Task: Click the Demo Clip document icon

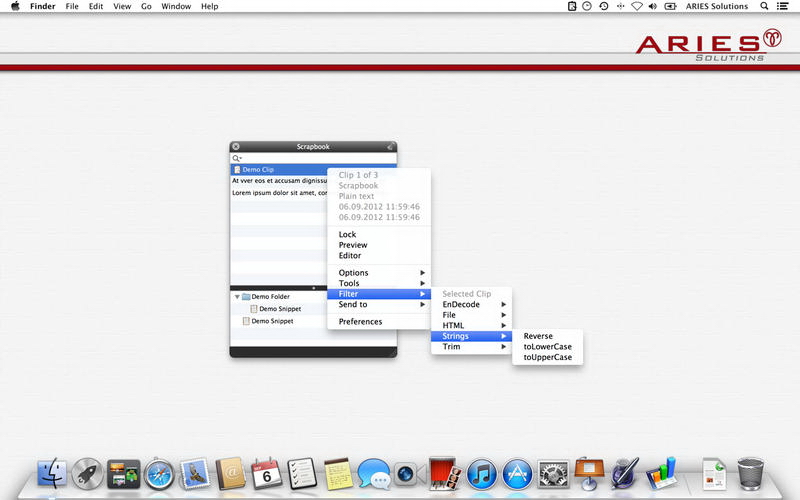Action: [237, 170]
